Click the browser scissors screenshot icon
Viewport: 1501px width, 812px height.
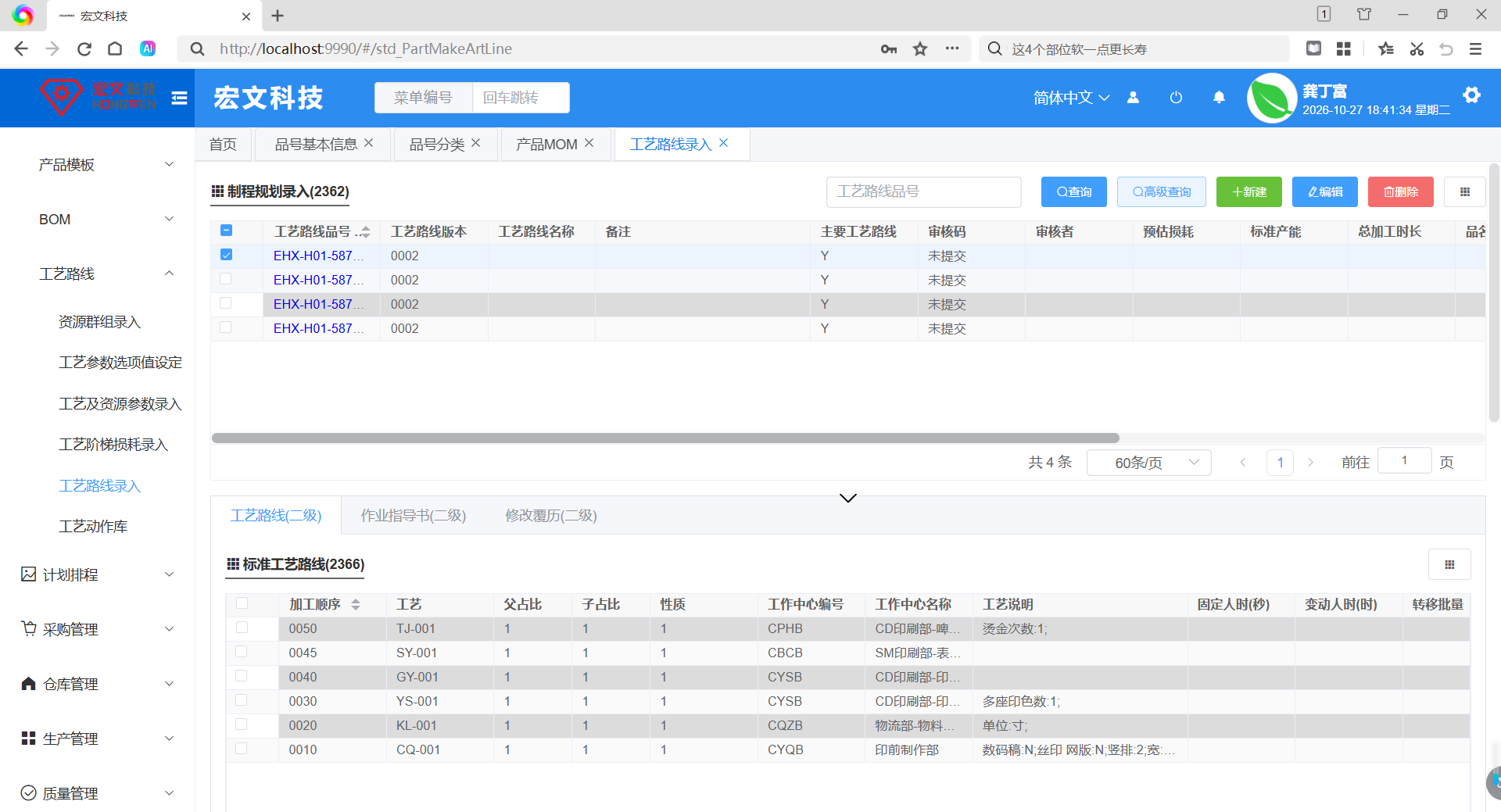click(x=1417, y=48)
